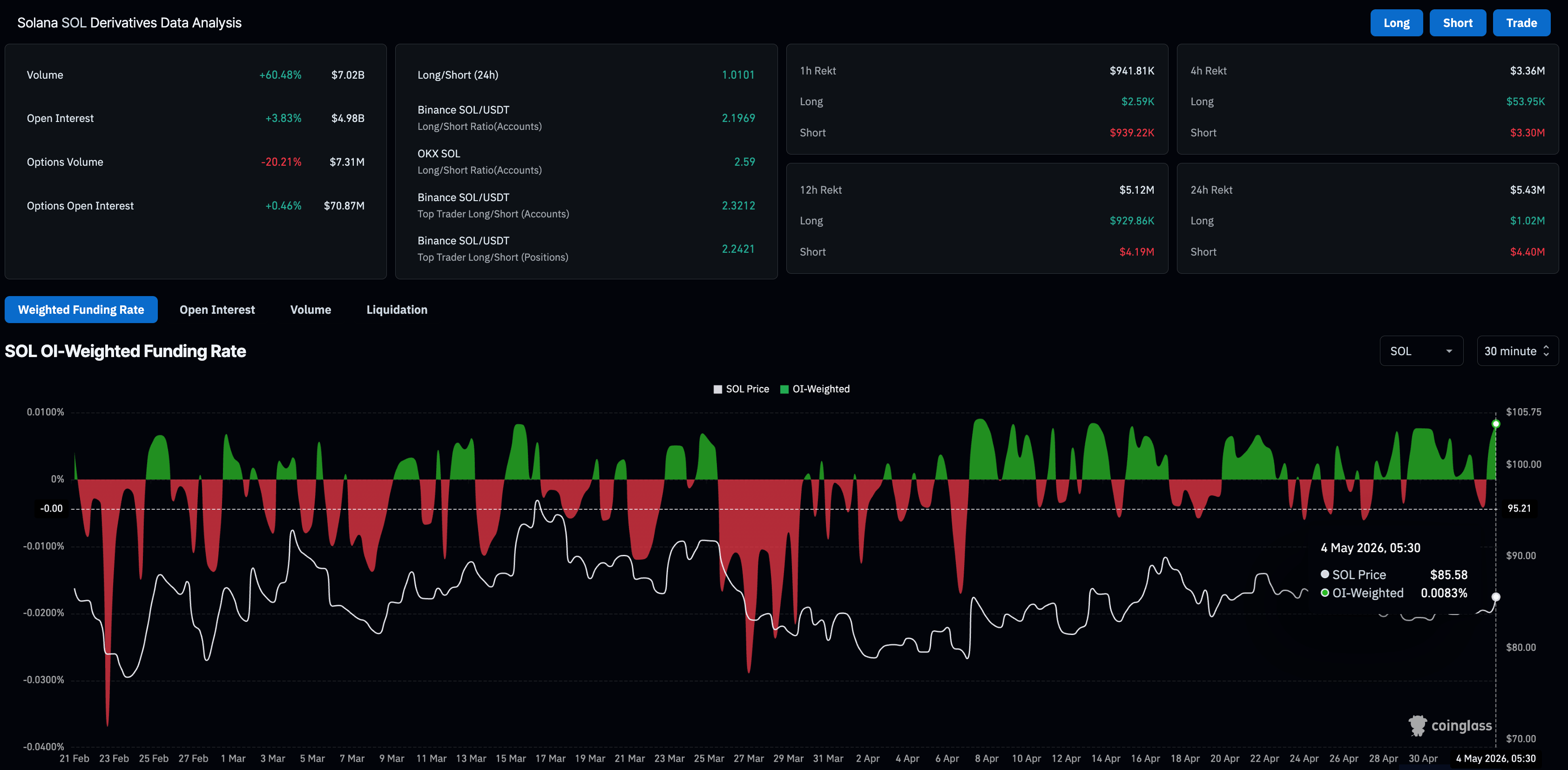The image size is (1568, 770).
Task: Open the Liquidation tab
Action: click(x=397, y=309)
